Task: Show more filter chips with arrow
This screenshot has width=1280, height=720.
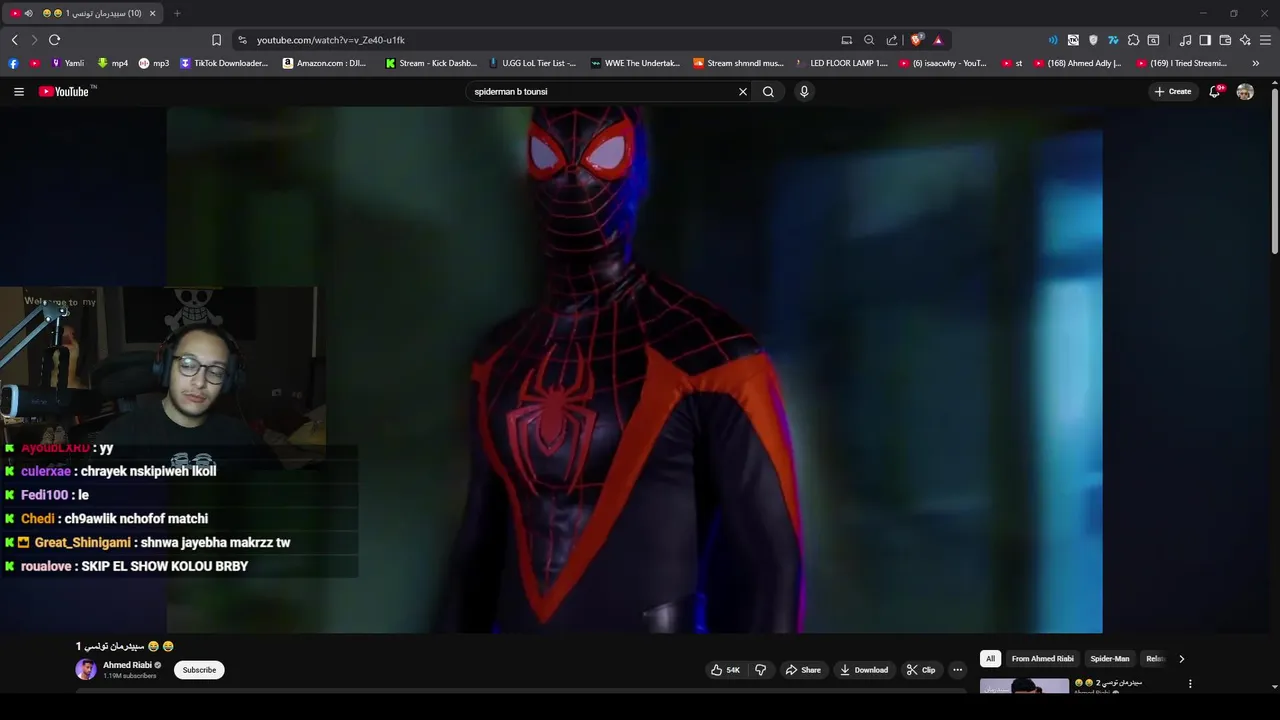Action: pos(1181,659)
